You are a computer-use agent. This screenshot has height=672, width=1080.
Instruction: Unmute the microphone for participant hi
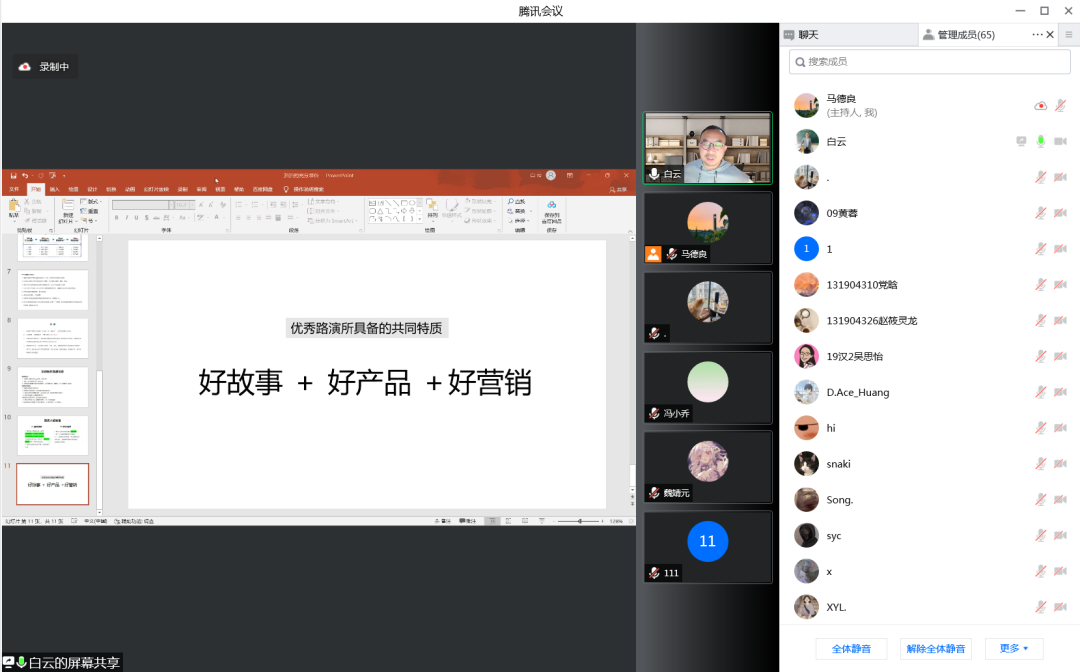1040,427
